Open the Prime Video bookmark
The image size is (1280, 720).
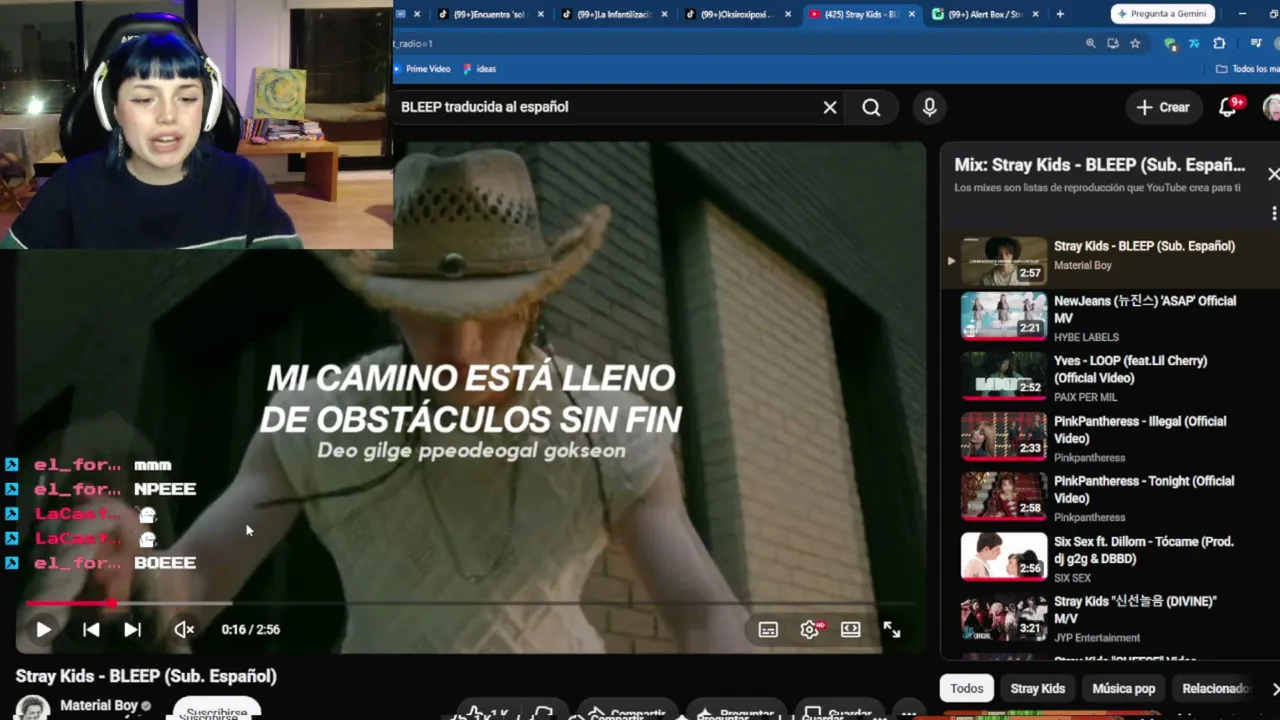pos(421,69)
